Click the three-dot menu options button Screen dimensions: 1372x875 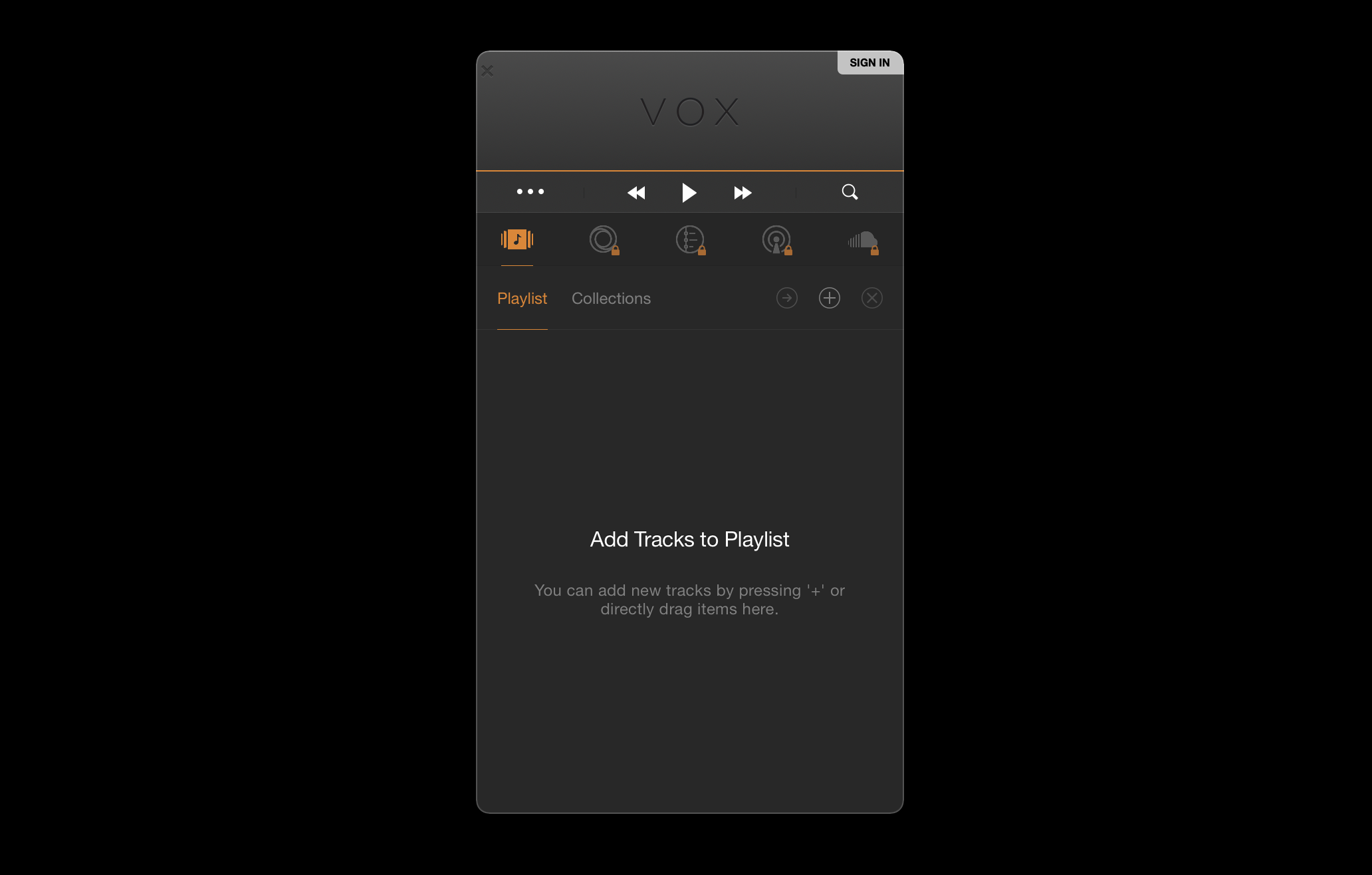tap(529, 192)
